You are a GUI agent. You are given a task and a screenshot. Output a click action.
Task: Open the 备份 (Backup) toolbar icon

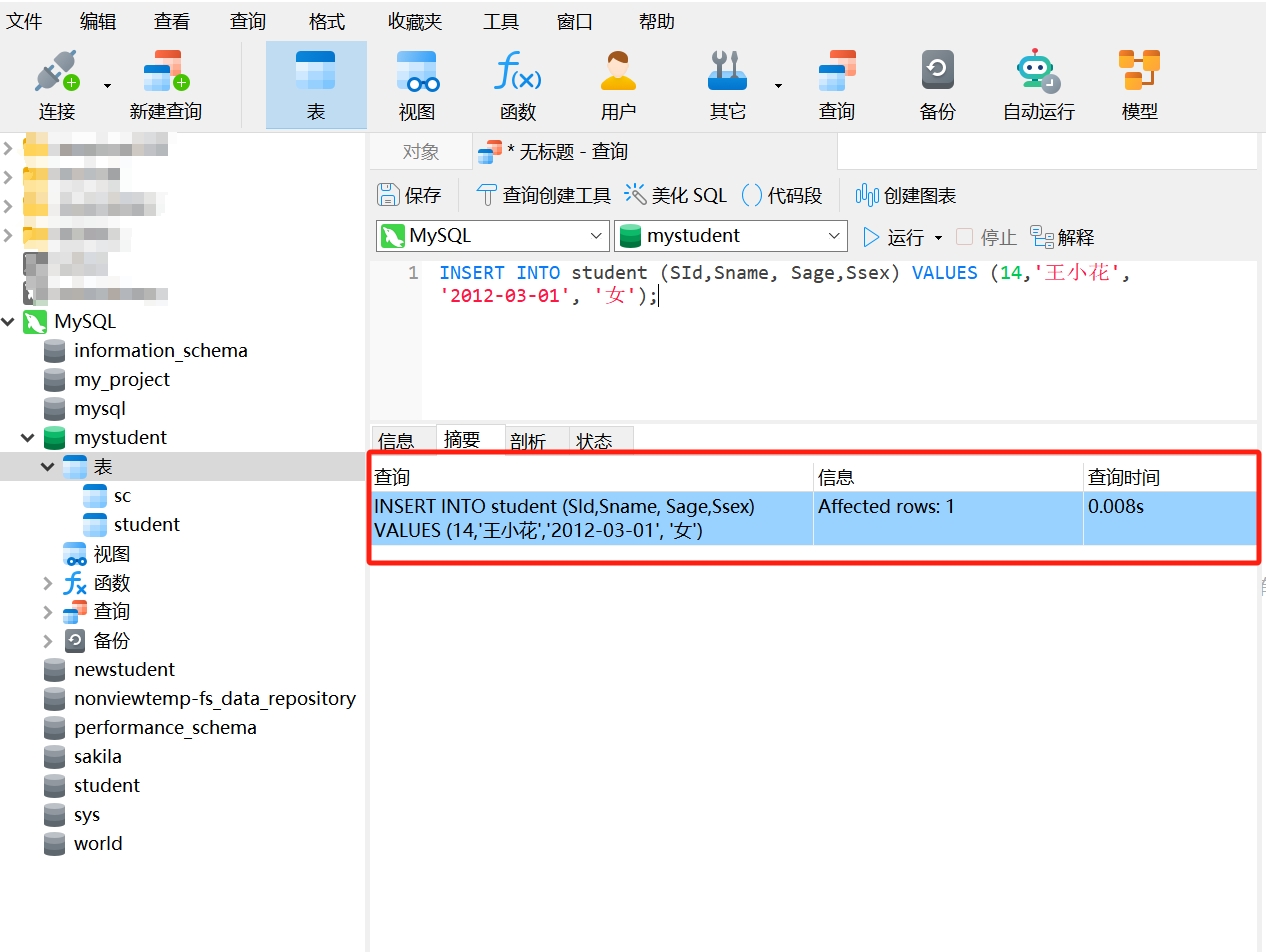tap(937, 84)
